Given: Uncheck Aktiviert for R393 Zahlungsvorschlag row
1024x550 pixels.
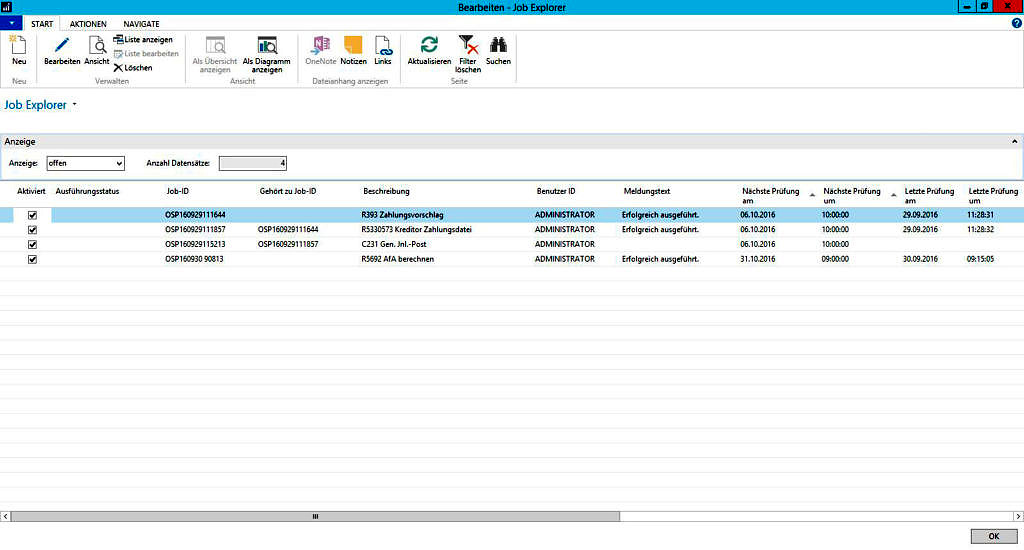Looking at the screenshot, I should (32, 215).
